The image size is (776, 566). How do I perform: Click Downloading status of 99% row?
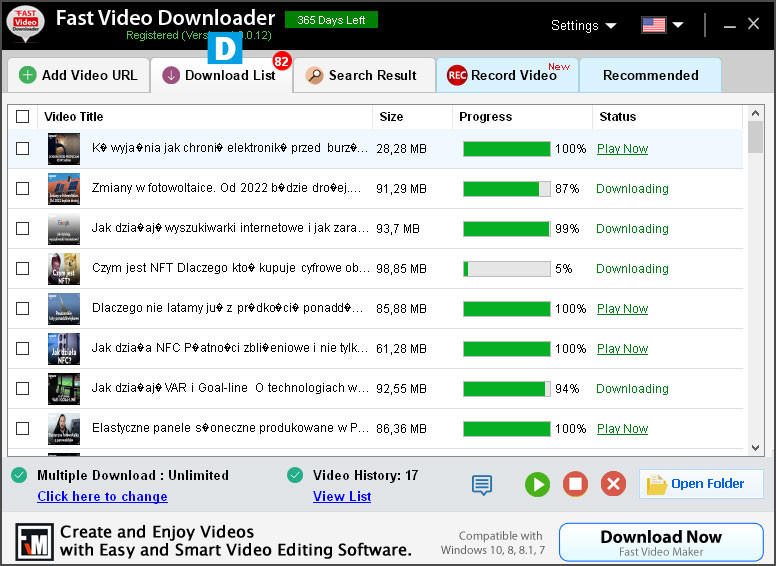click(632, 229)
